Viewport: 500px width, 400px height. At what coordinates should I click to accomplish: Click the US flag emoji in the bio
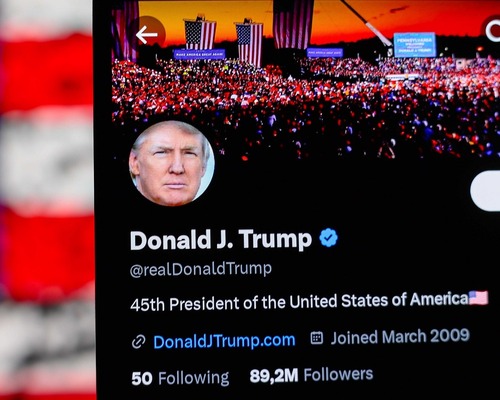pos(478,298)
